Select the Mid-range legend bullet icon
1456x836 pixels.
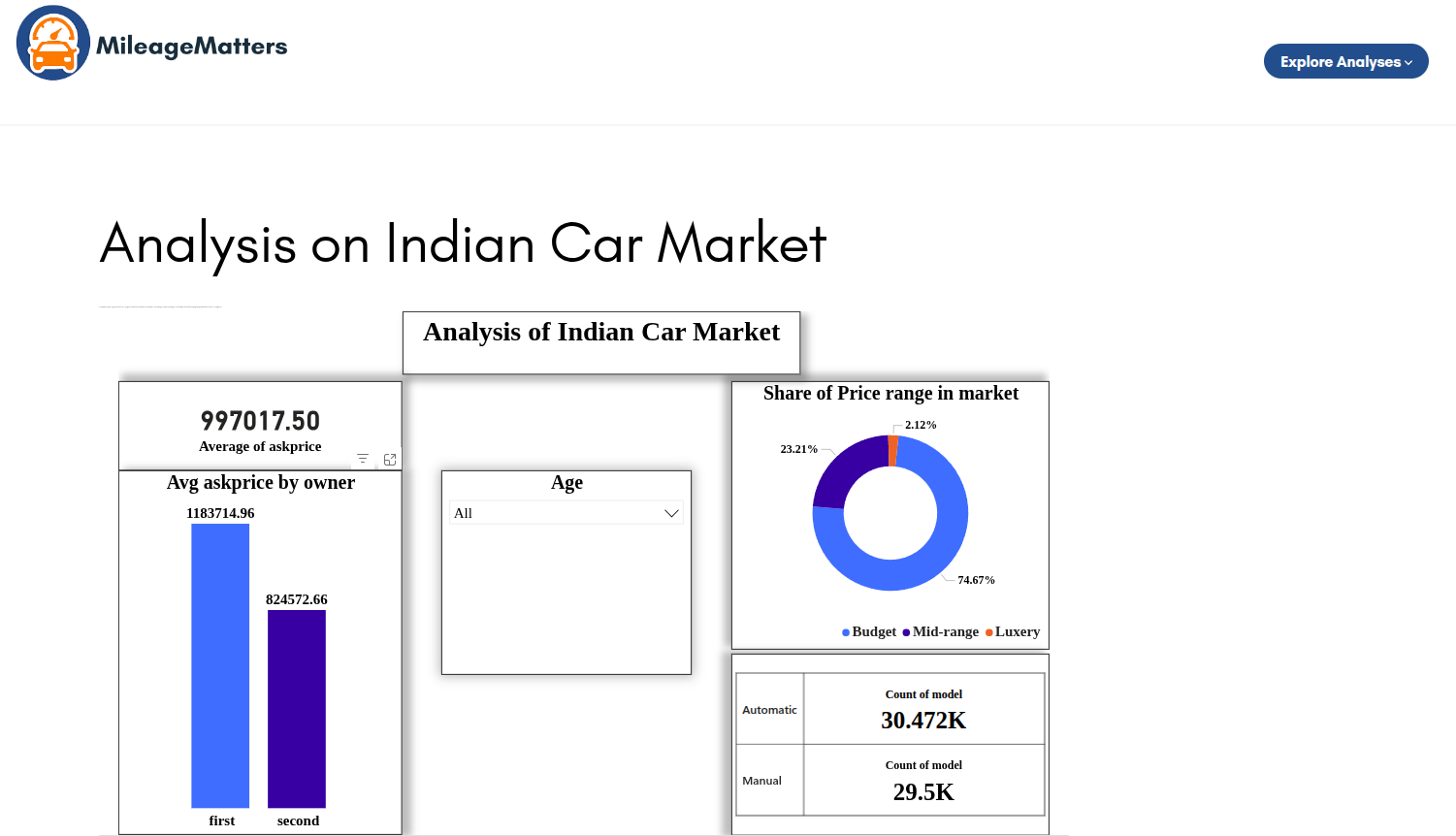tap(904, 631)
